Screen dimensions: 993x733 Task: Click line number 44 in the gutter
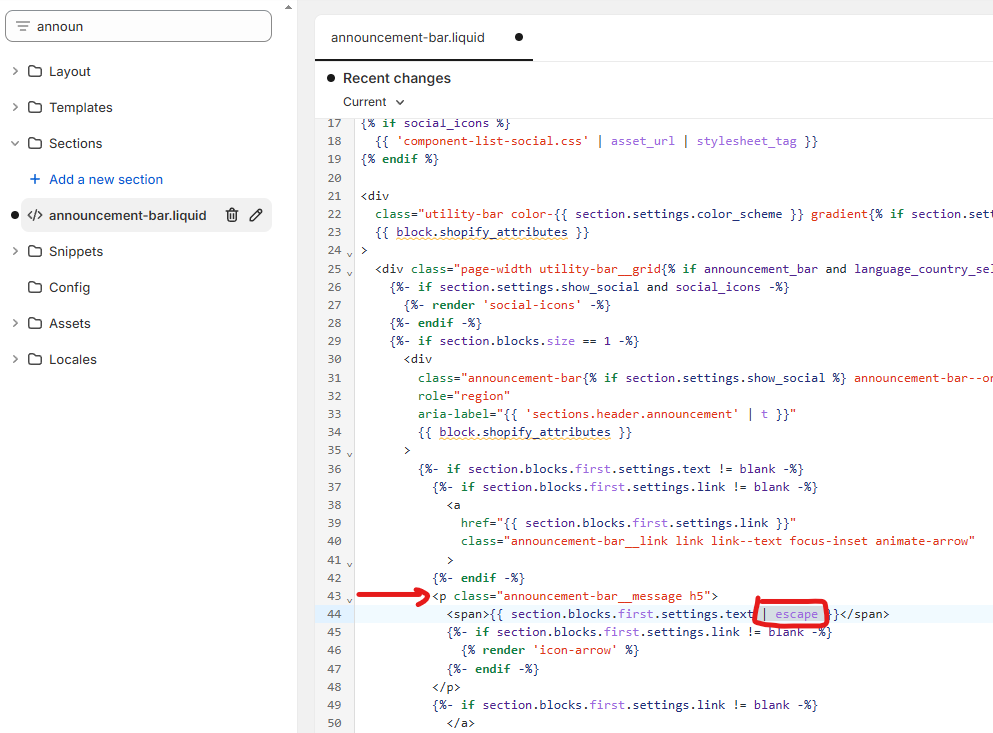tap(334, 614)
